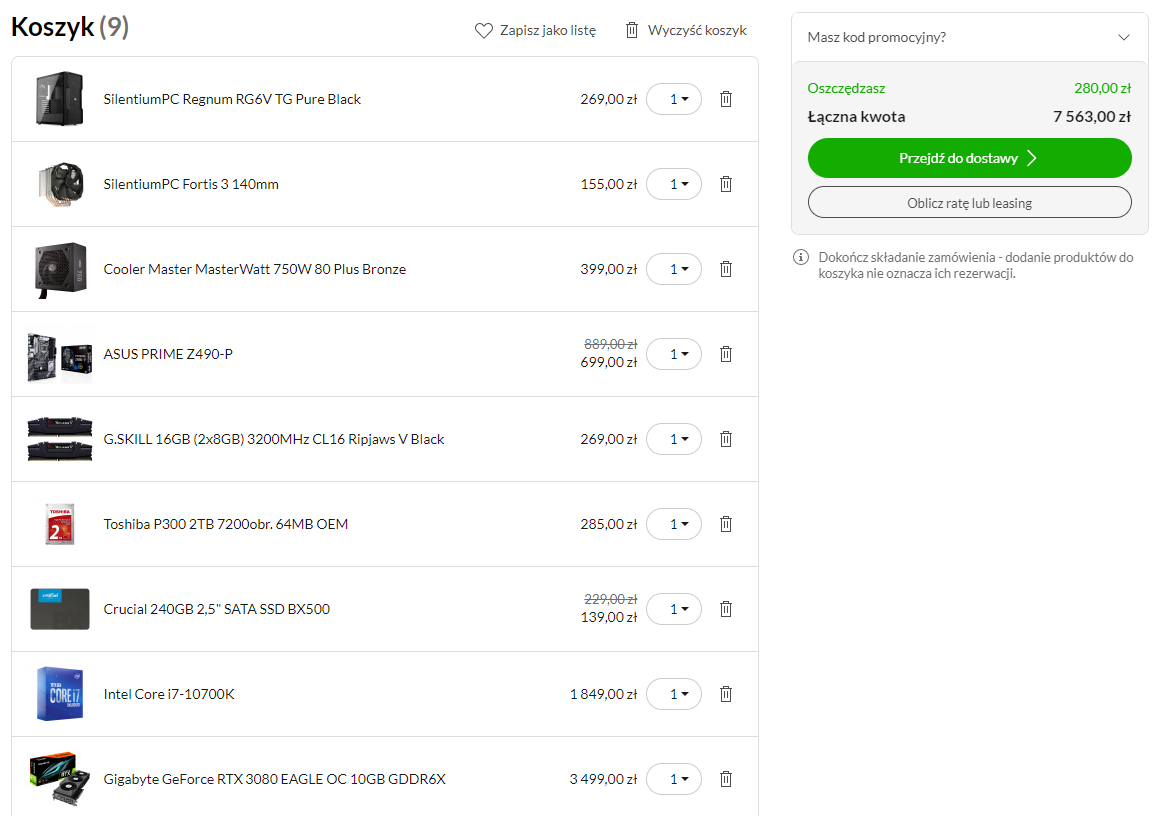Expand the Masz kod promocyjny section
The image size is (1172, 816).
click(x=969, y=37)
